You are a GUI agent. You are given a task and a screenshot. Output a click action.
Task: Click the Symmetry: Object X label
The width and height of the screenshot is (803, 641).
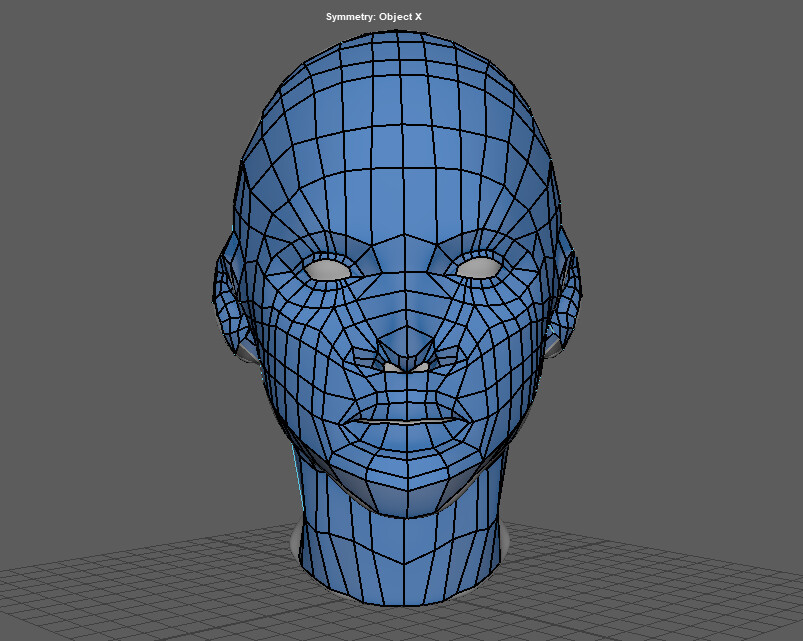click(x=374, y=16)
